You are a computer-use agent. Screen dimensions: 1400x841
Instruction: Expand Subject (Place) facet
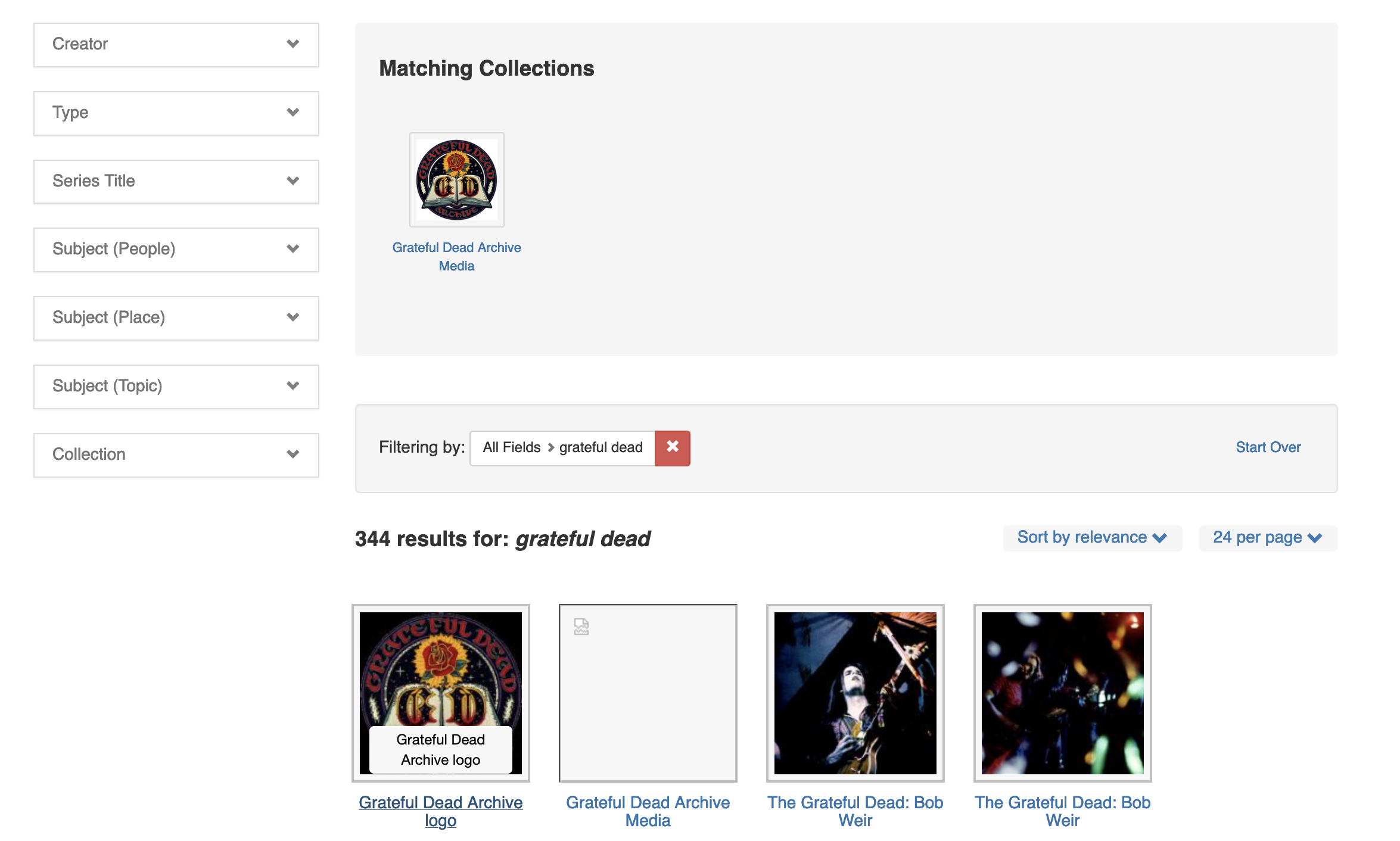click(x=176, y=318)
